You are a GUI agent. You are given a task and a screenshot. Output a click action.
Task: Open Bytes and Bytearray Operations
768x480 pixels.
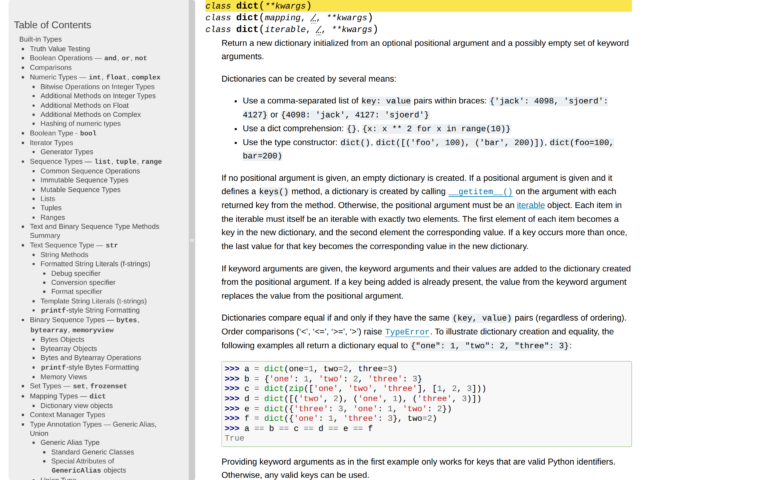tap(91, 358)
